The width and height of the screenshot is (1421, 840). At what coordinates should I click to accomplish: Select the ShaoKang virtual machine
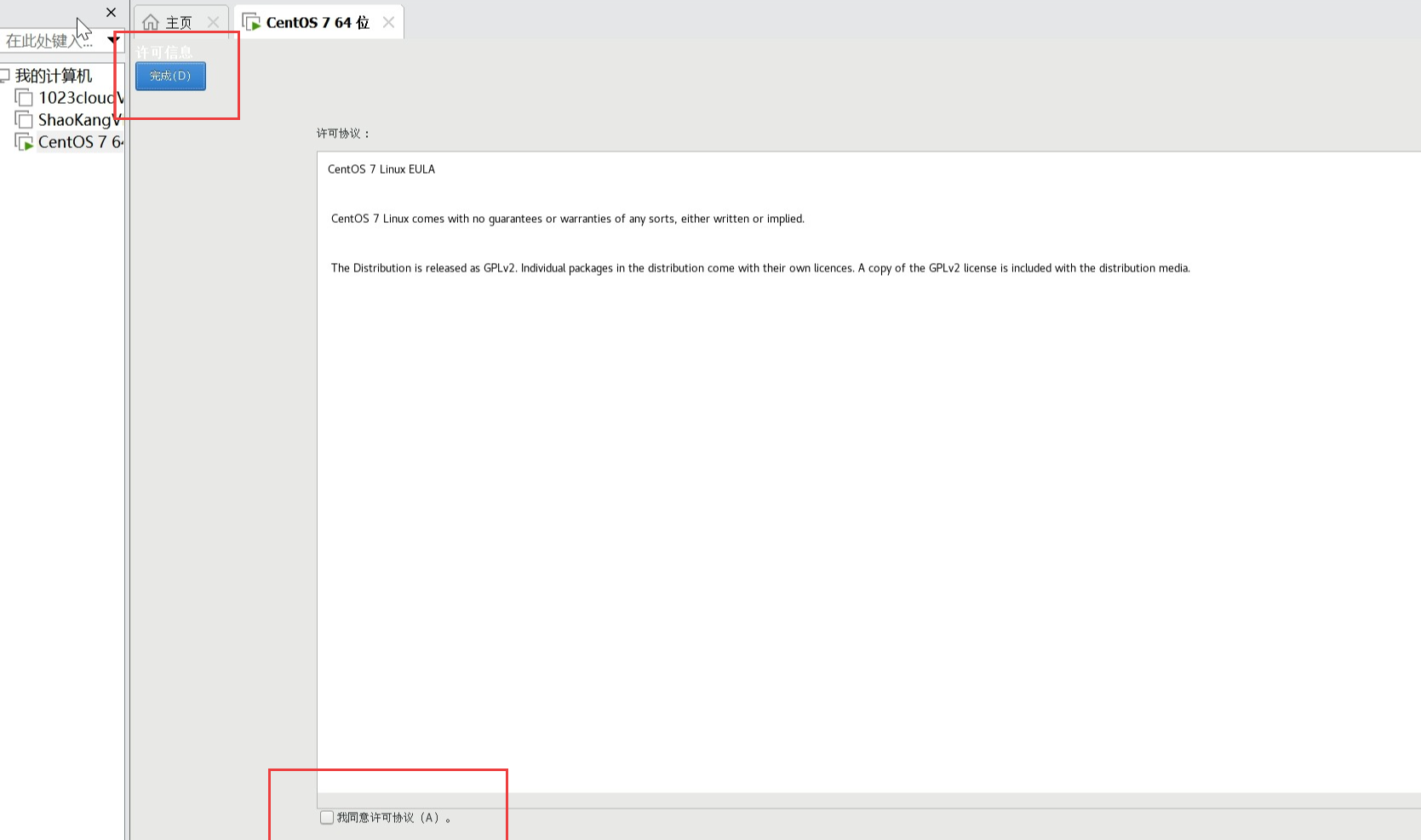point(79,120)
